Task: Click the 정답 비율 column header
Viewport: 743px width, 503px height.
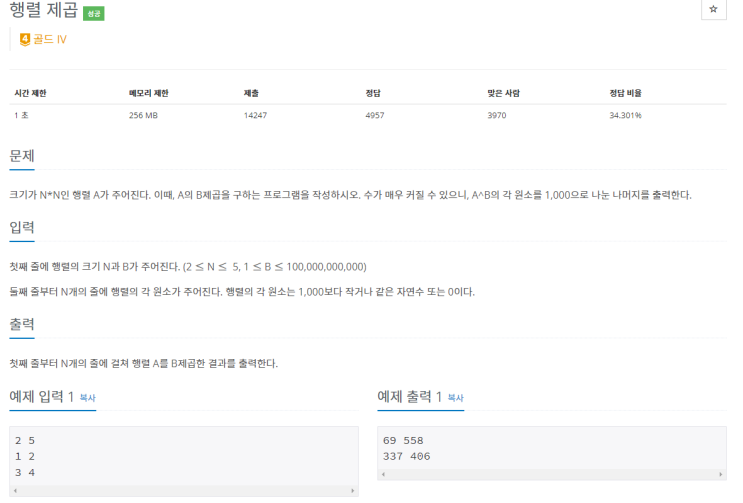Action: [x=625, y=93]
